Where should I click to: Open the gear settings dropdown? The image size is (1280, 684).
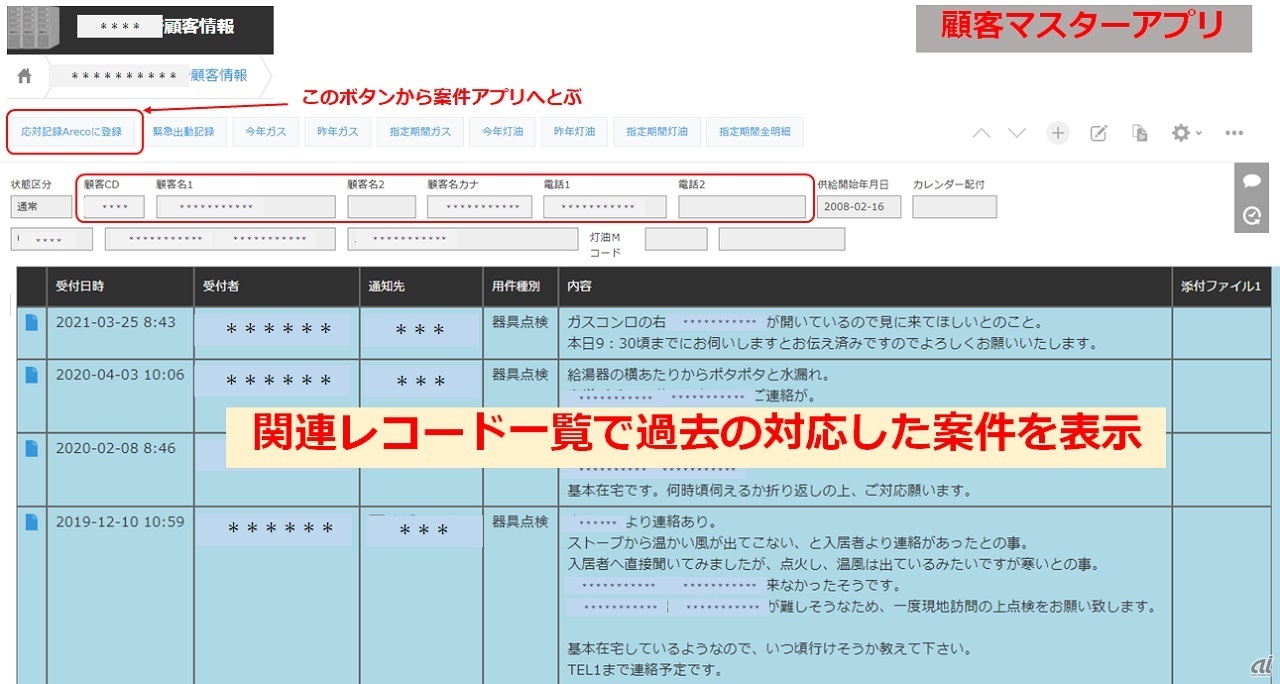pyautogui.click(x=1186, y=133)
